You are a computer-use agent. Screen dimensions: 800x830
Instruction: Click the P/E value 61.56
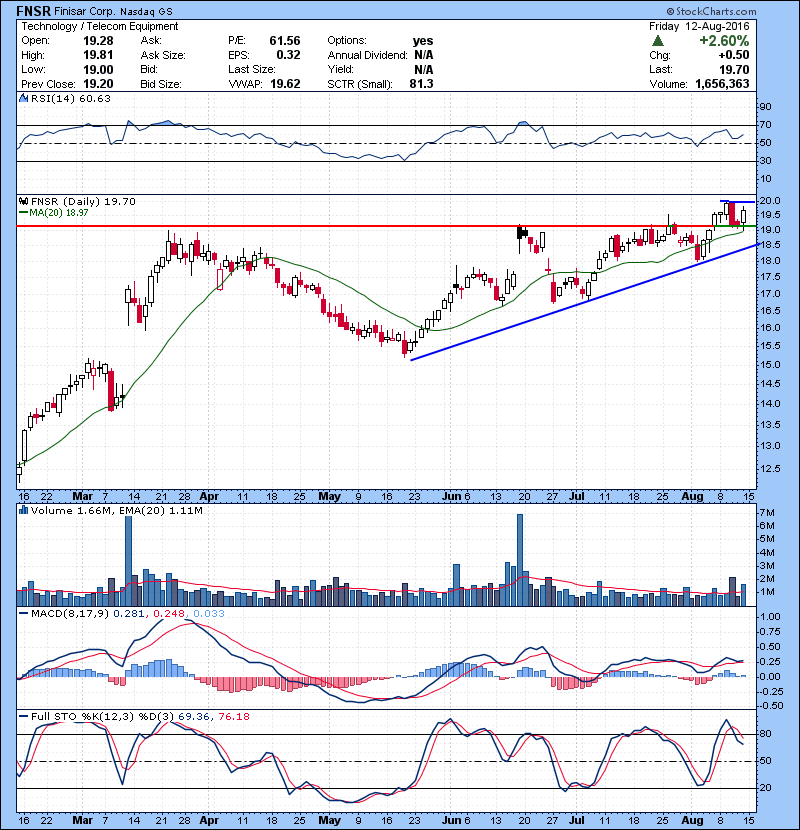(x=285, y=41)
